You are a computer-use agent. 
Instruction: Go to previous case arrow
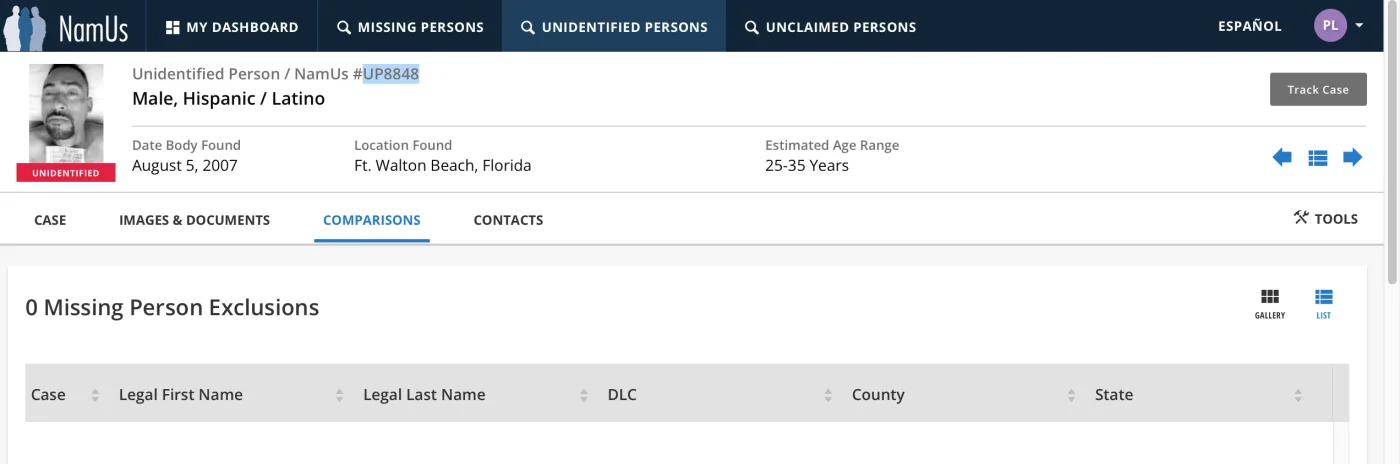1282,157
